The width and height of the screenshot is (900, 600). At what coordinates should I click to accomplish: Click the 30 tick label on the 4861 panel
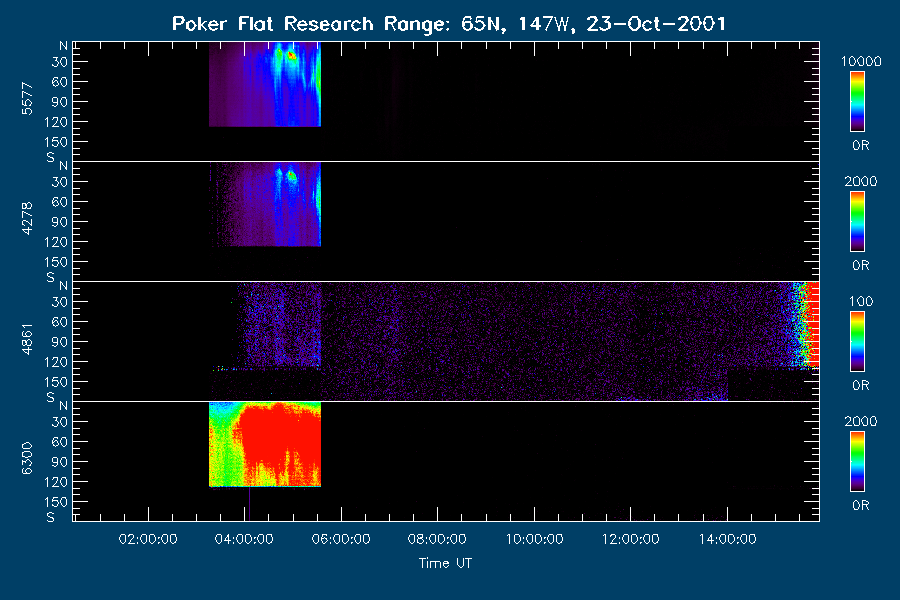60,301
